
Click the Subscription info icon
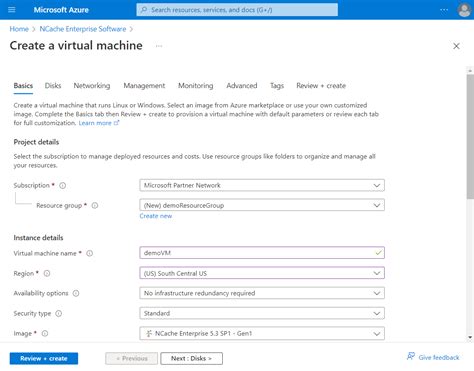pyautogui.click(x=62, y=185)
